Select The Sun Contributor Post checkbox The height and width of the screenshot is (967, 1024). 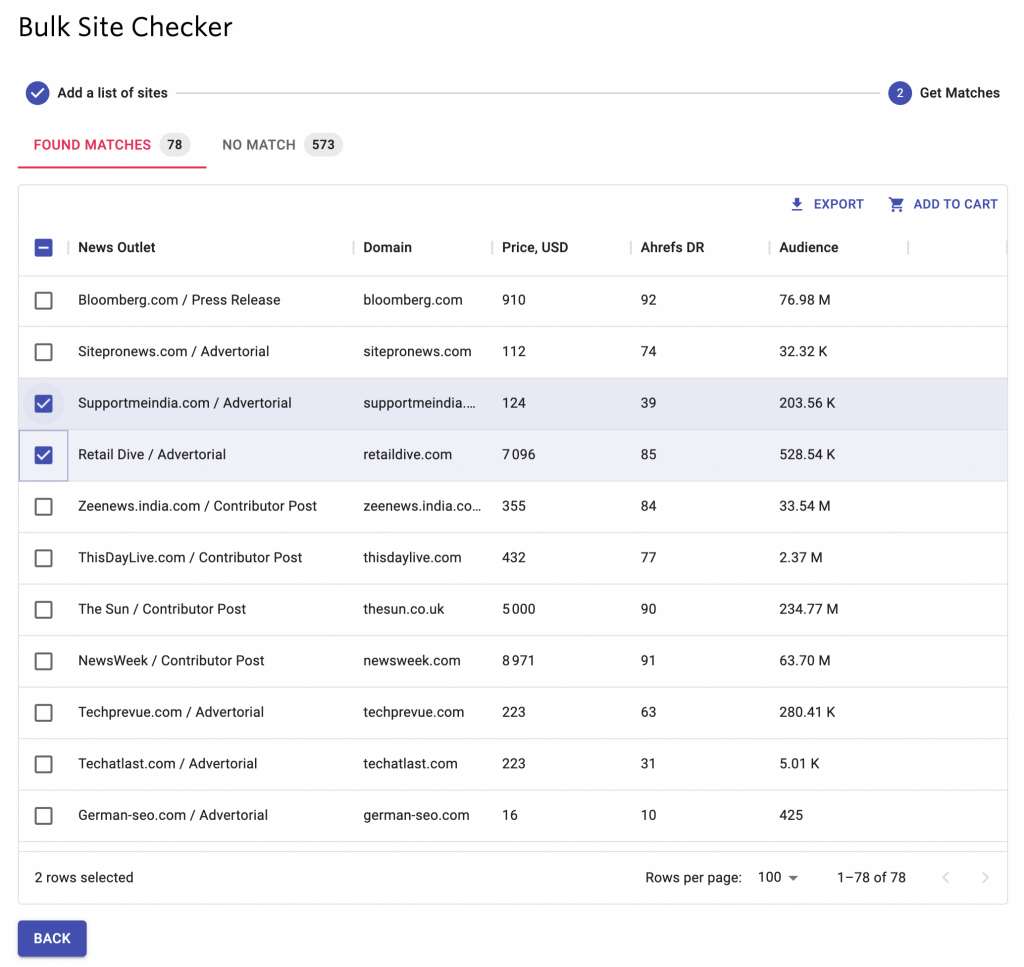[x=44, y=610]
